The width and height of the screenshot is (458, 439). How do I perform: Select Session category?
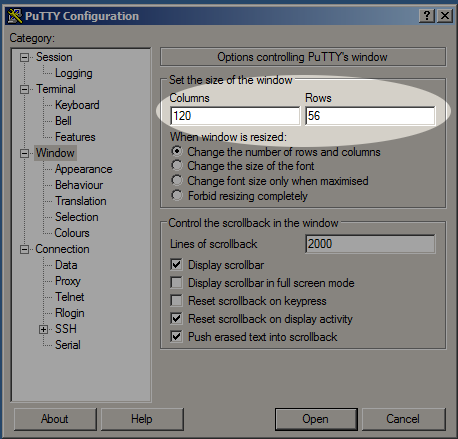point(54,57)
